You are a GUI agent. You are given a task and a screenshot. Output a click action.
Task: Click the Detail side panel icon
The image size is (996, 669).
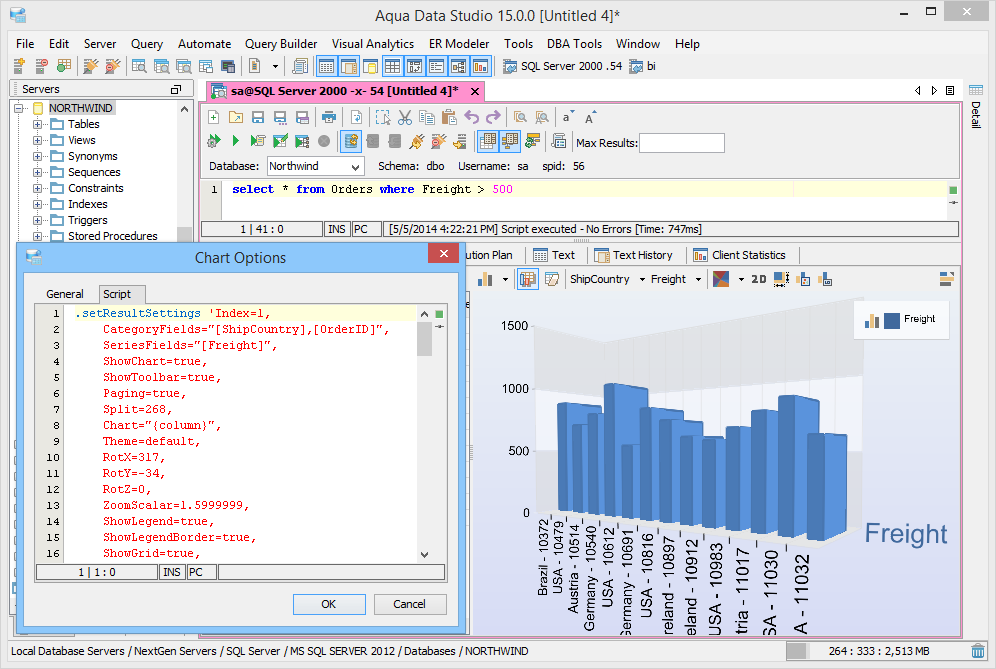[x=976, y=90]
